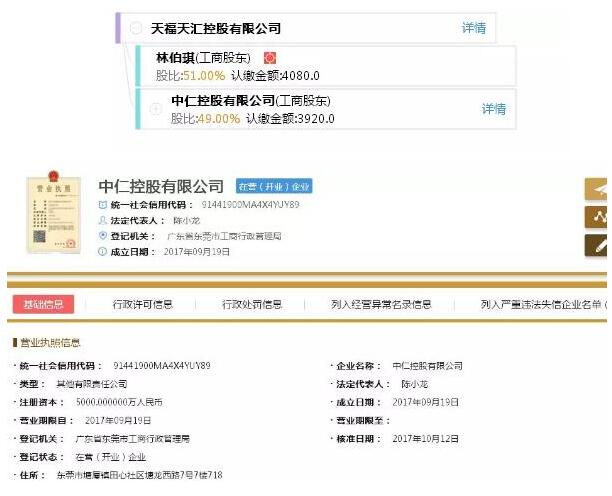The width and height of the screenshot is (612, 496).
Task: Open 详情 for 天福天汇控股有限公司
Action: 474,29
